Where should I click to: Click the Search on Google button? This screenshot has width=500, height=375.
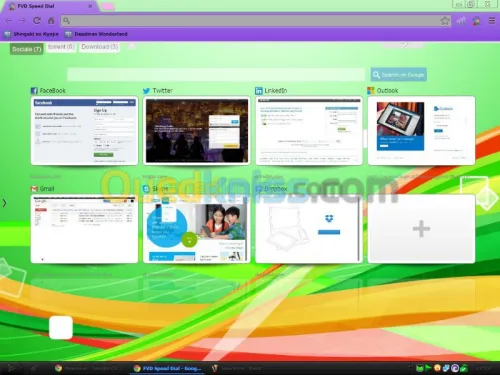pyautogui.click(x=399, y=75)
